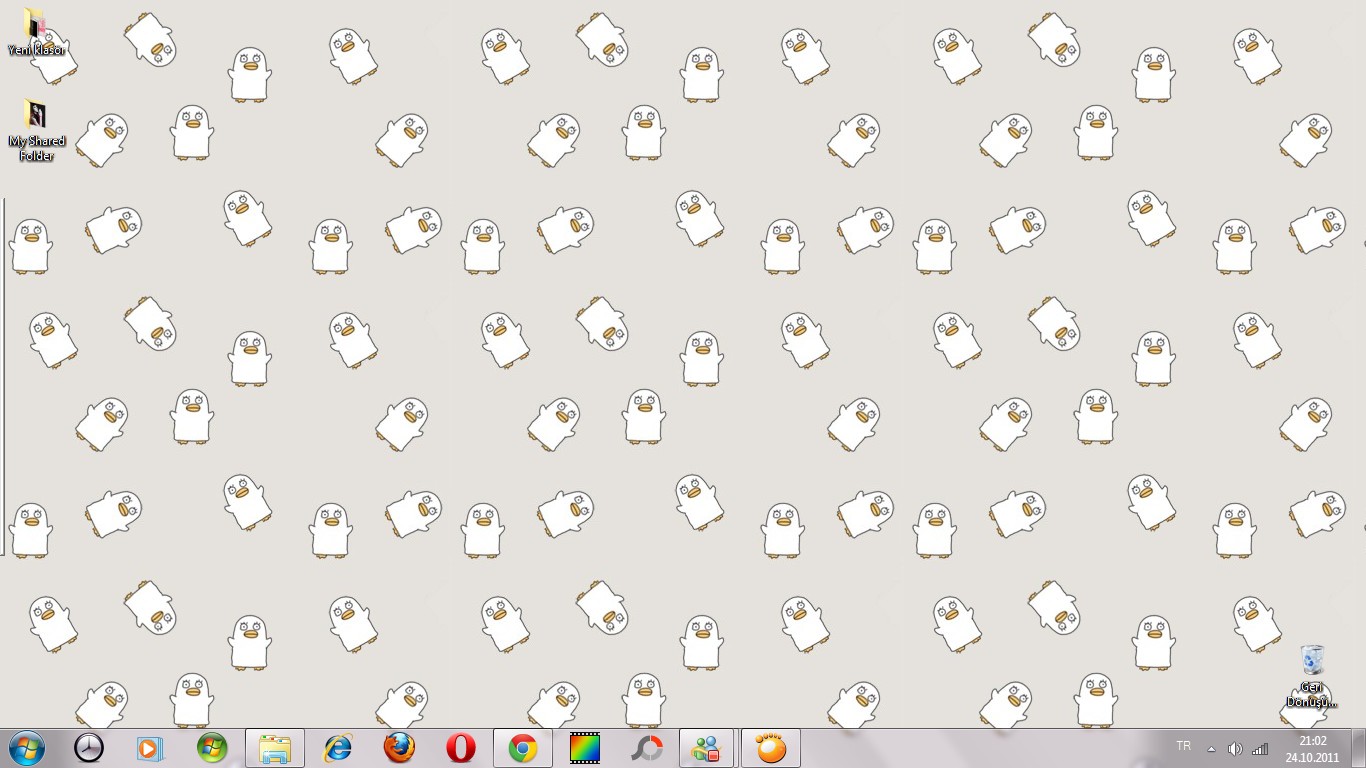Click the gray and red ring taskbar icon

click(647, 748)
